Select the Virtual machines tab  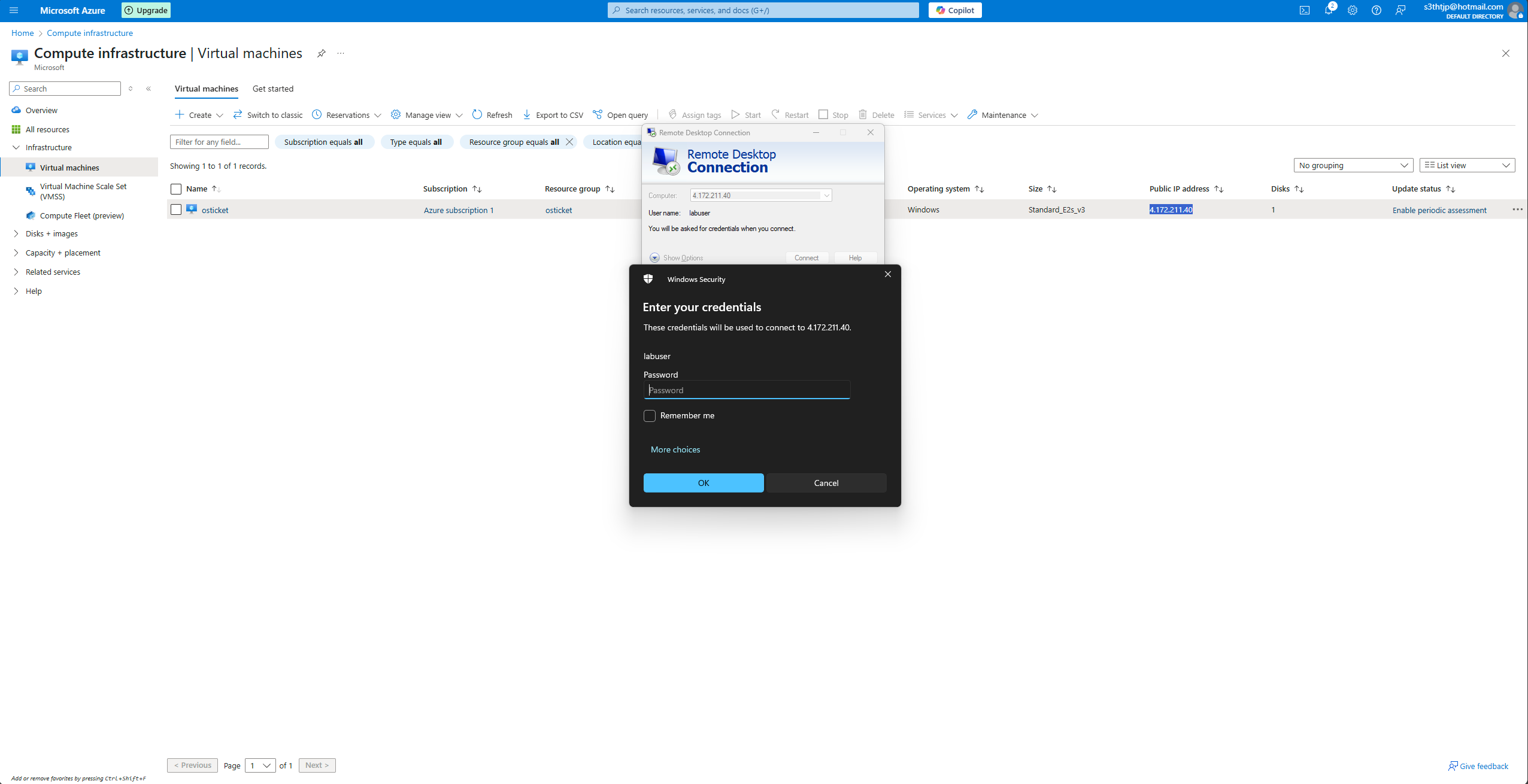click(x=207, y=89)
